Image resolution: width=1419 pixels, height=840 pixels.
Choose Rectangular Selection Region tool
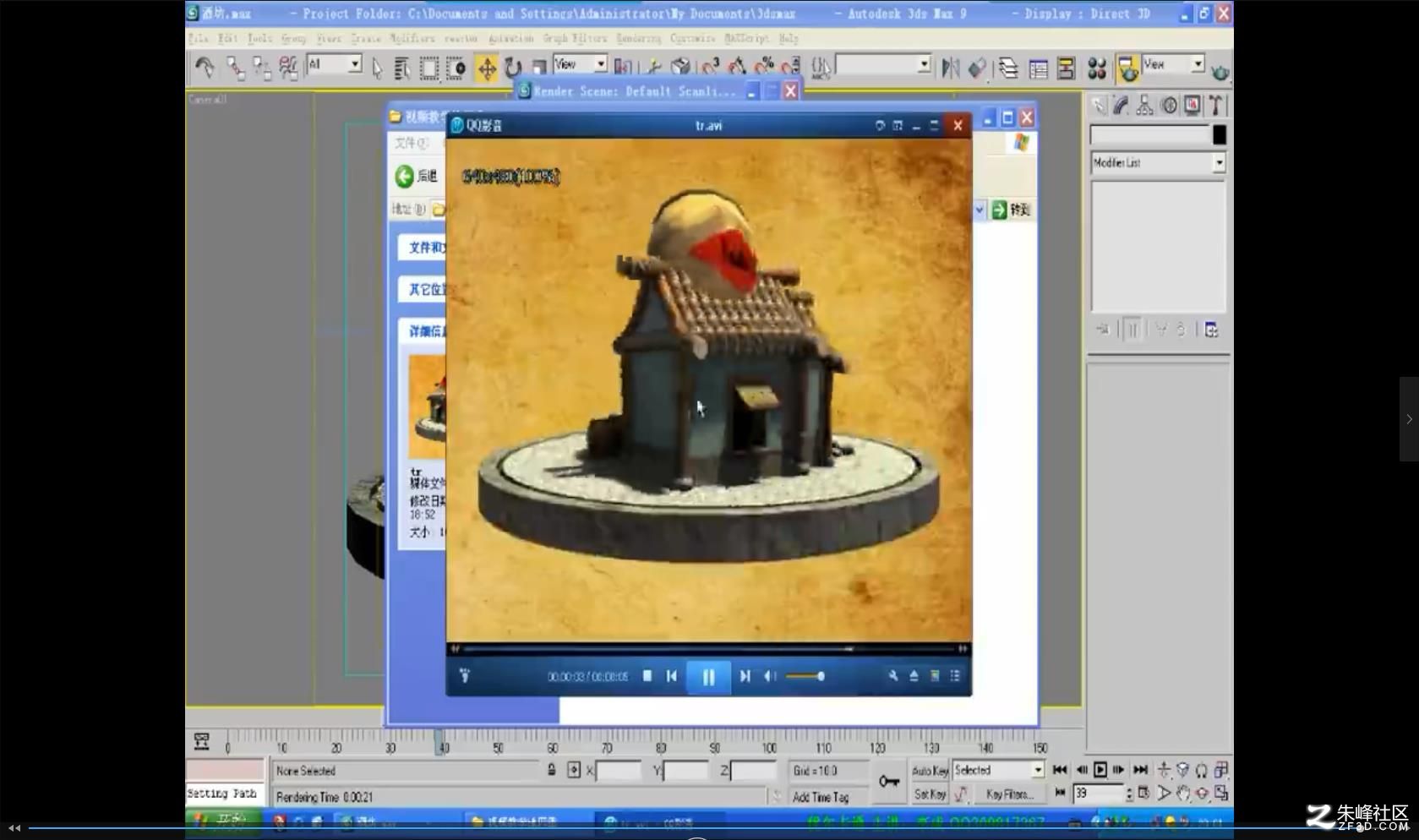[429, 68]
